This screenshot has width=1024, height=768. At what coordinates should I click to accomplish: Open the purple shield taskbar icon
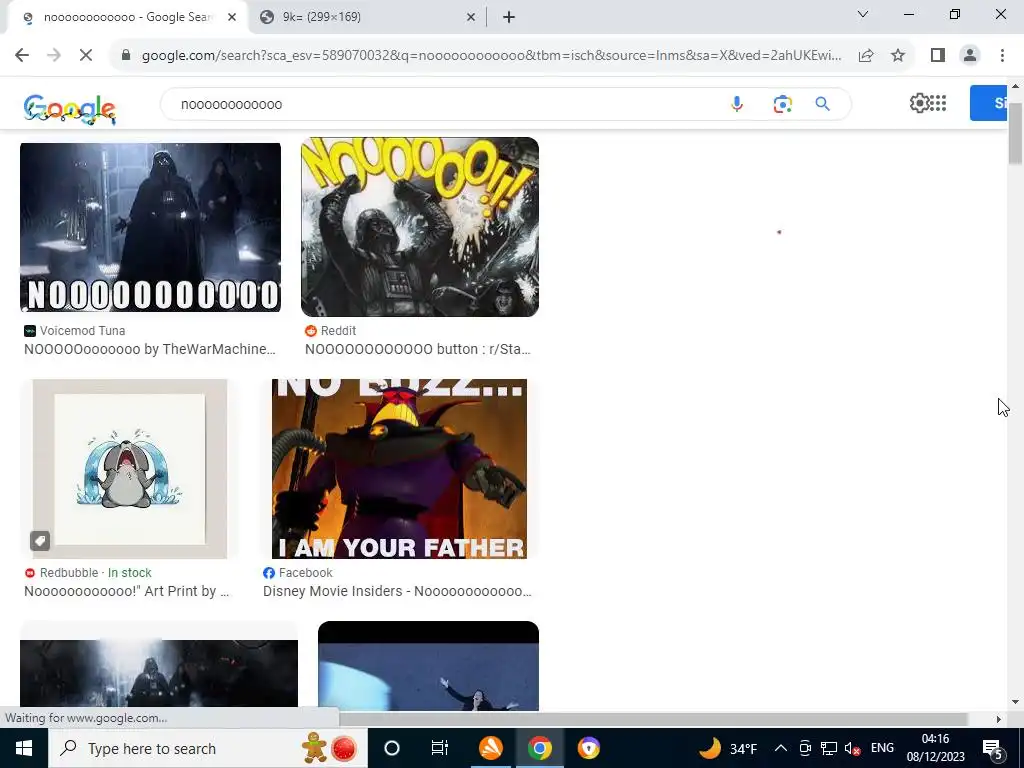click(x=588, y=748)
